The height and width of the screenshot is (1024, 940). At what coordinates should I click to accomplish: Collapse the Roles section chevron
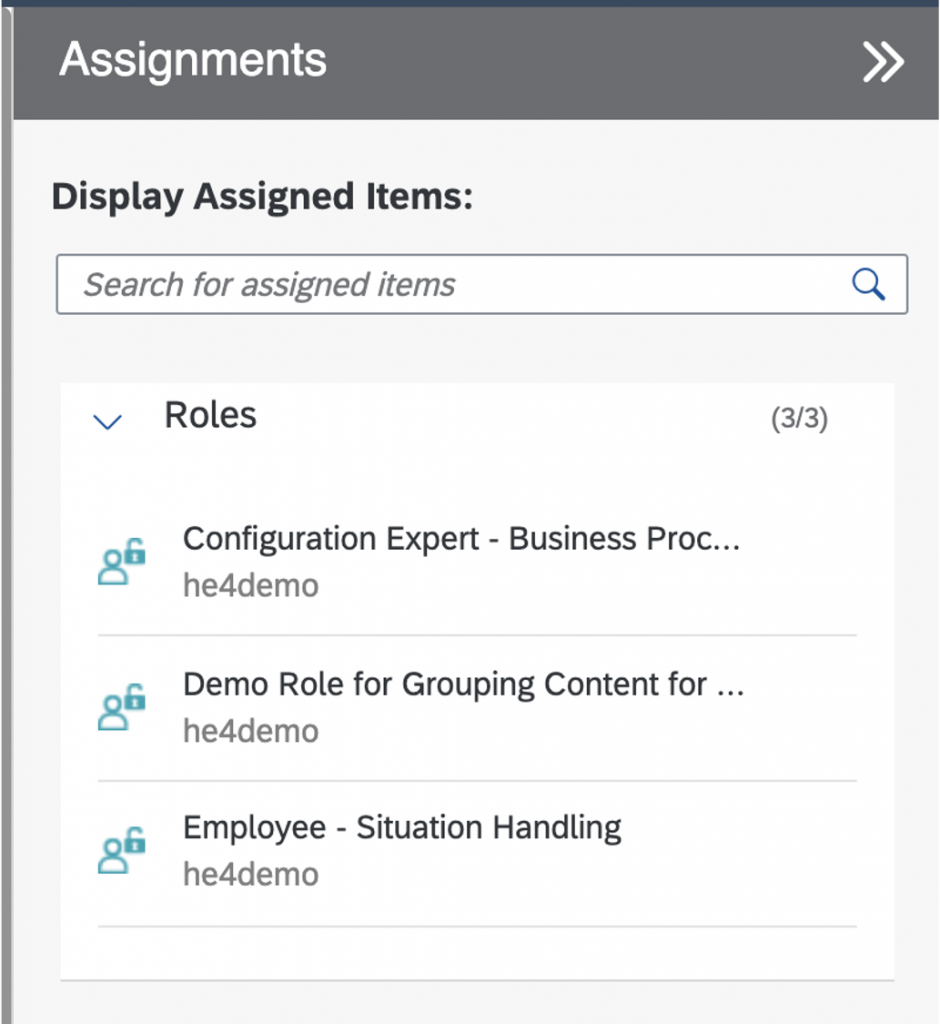[108, 421]
